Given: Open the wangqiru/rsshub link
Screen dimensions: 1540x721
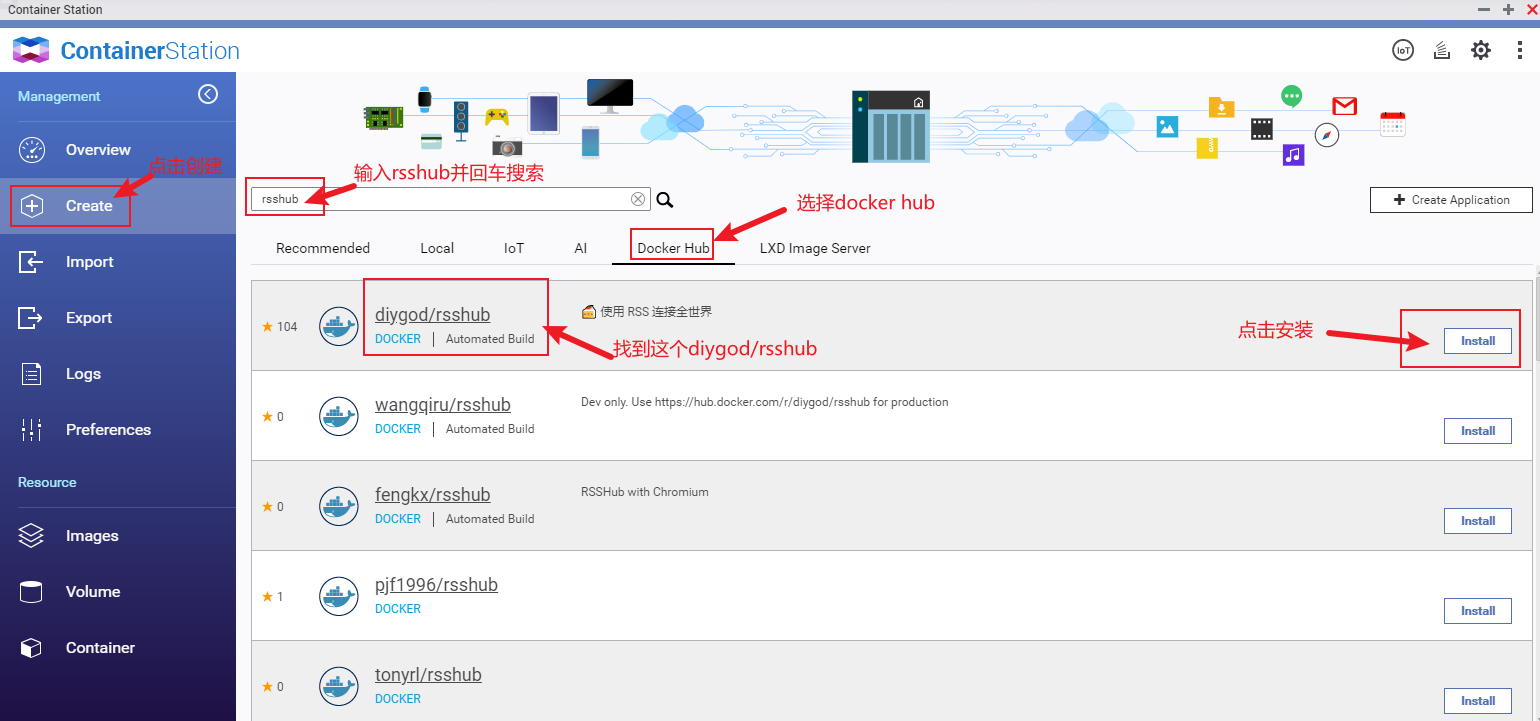Looking at the screenshot, I should [443, 405].
